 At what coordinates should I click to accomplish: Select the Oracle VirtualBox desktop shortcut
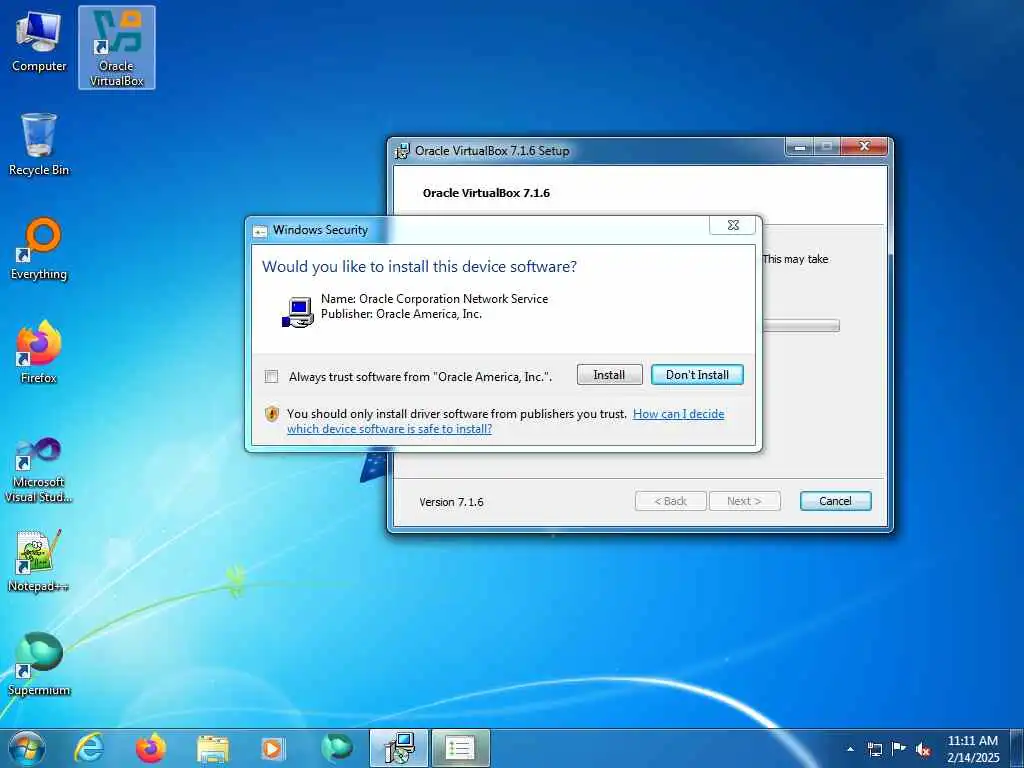116,47
